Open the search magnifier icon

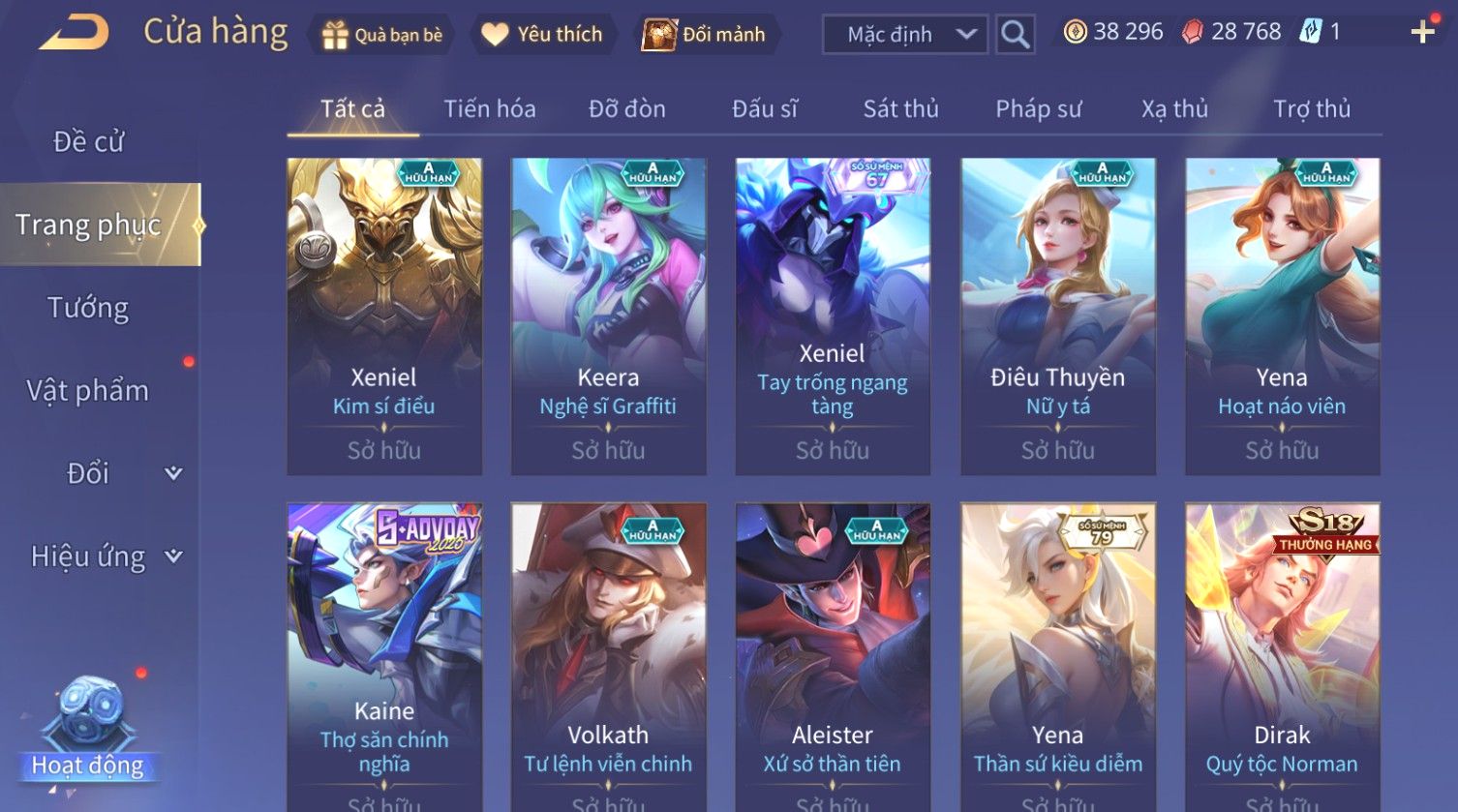[x=1015, y=35]
